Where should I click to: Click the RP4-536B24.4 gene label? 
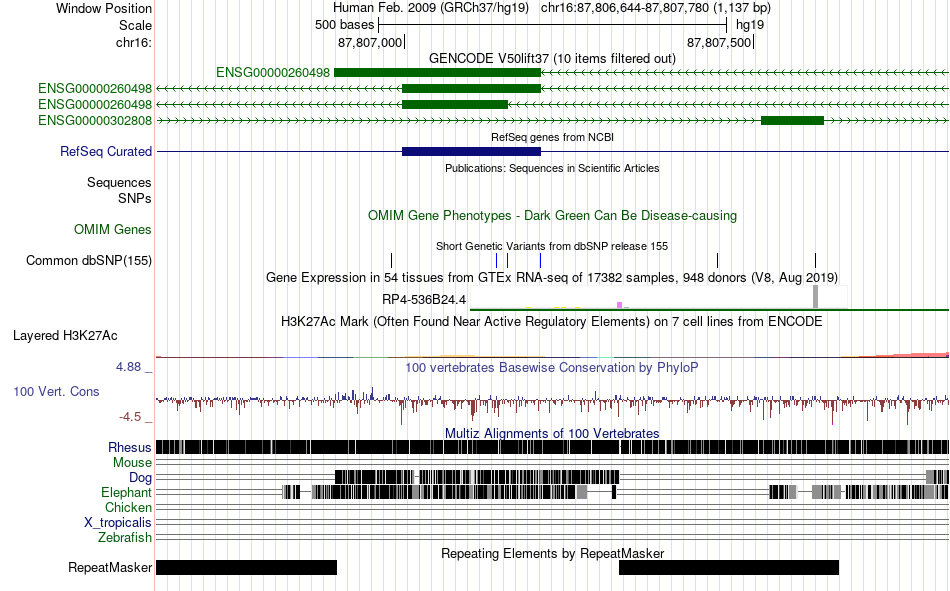point(424,299)
